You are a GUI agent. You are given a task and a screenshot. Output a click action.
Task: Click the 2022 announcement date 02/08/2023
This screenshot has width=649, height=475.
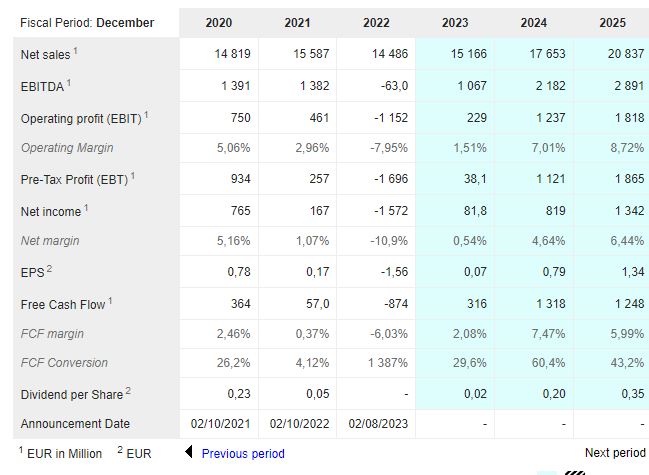[378, 424]
